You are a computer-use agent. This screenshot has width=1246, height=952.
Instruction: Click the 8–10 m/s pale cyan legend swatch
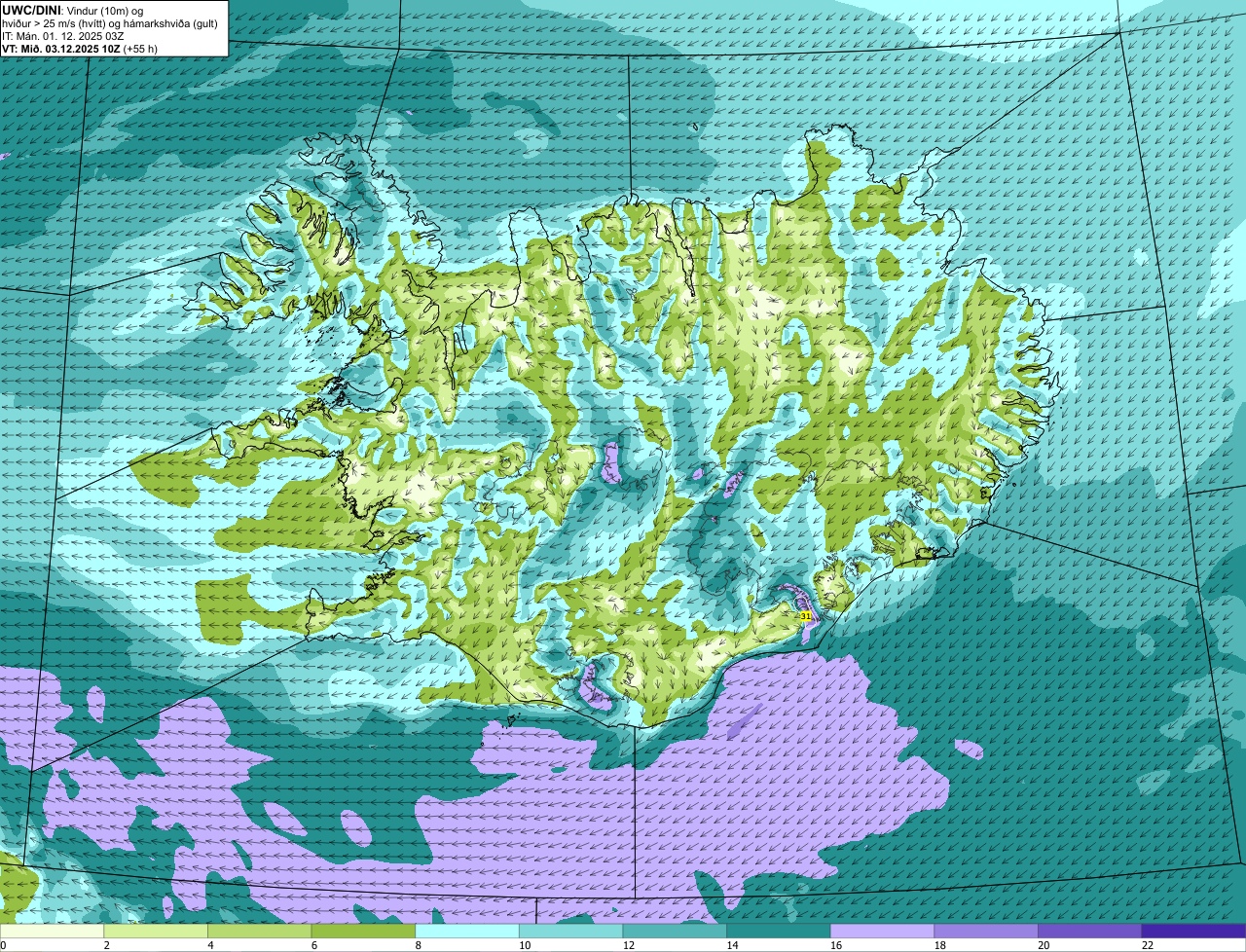click(467, 931)
